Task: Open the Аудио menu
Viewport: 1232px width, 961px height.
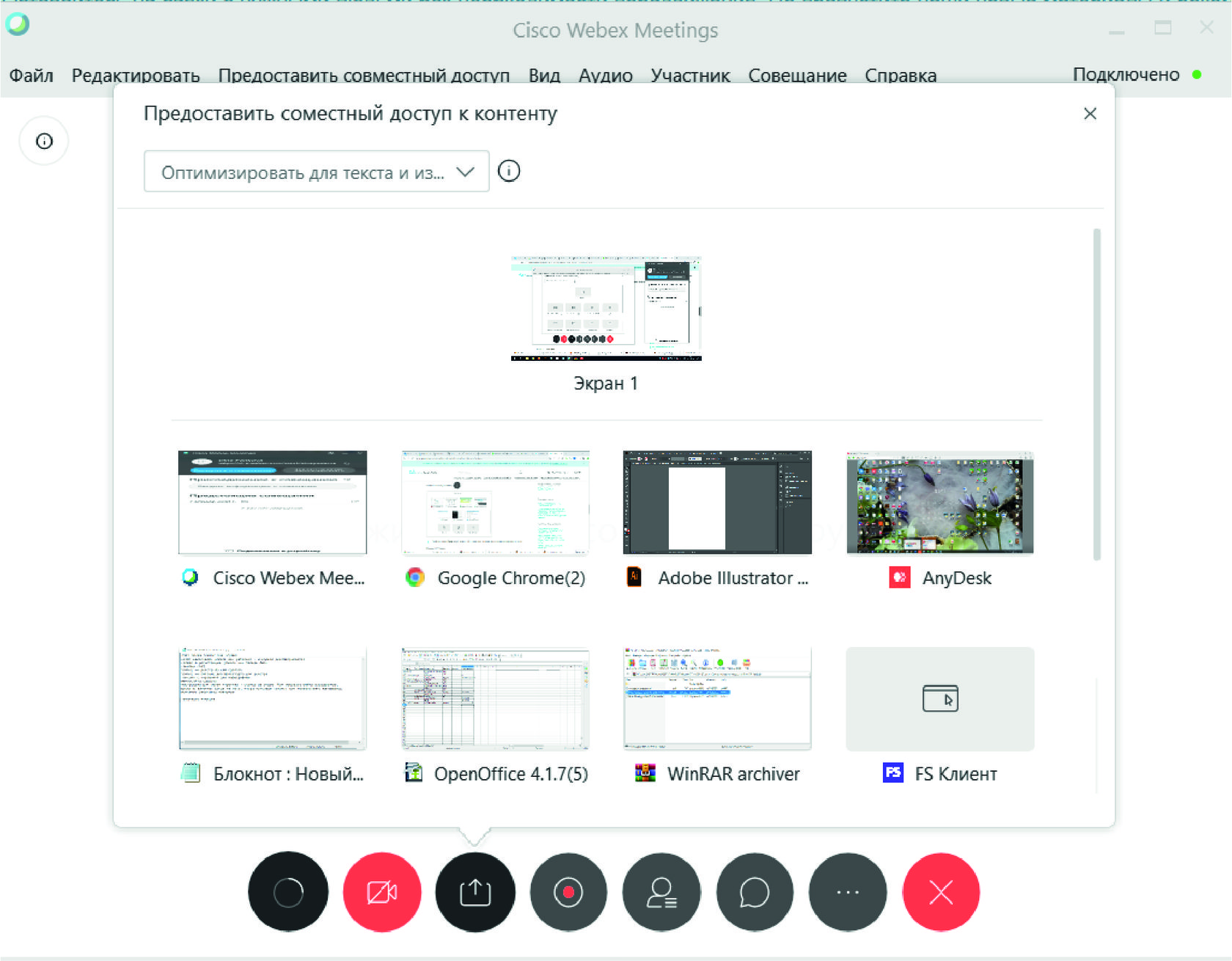Action: 606,76
